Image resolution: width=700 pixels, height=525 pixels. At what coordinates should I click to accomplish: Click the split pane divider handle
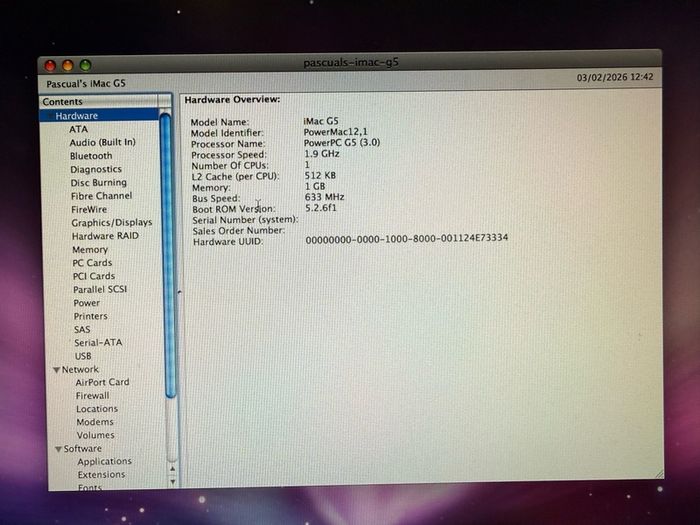point(179,292)
